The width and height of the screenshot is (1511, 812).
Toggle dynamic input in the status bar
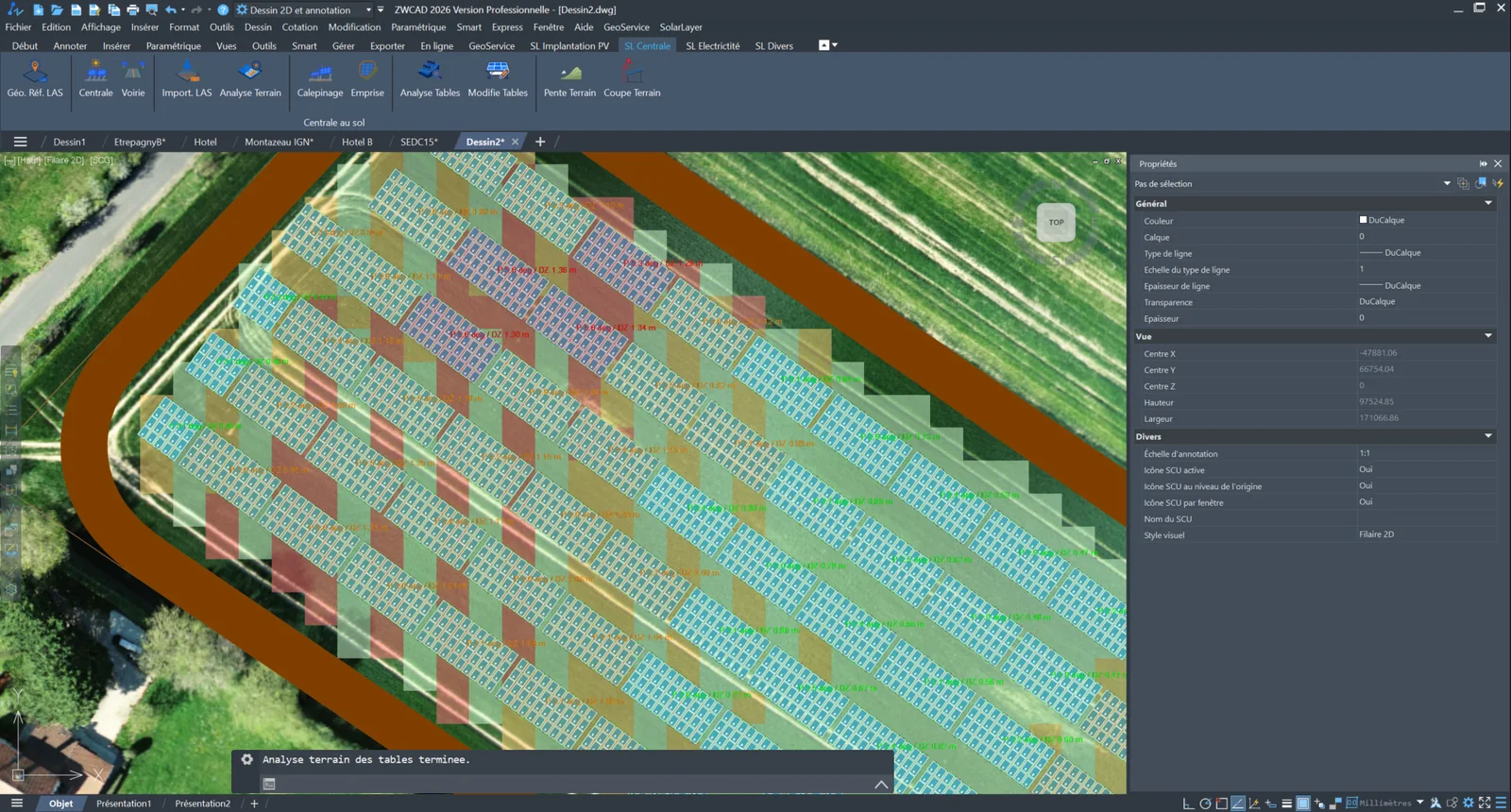1270,804
